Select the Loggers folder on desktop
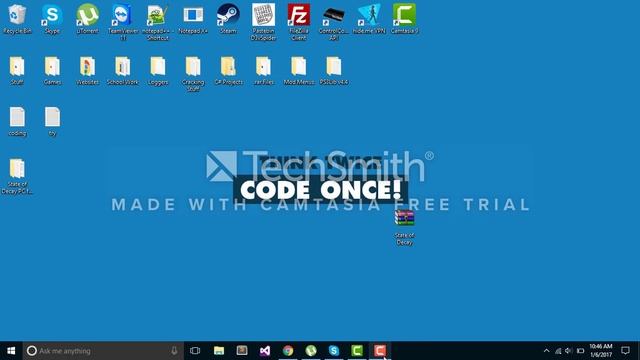Image resolution: width=640 pixels, height=360 pixels. pyautogui.click(x=158, y=70)
